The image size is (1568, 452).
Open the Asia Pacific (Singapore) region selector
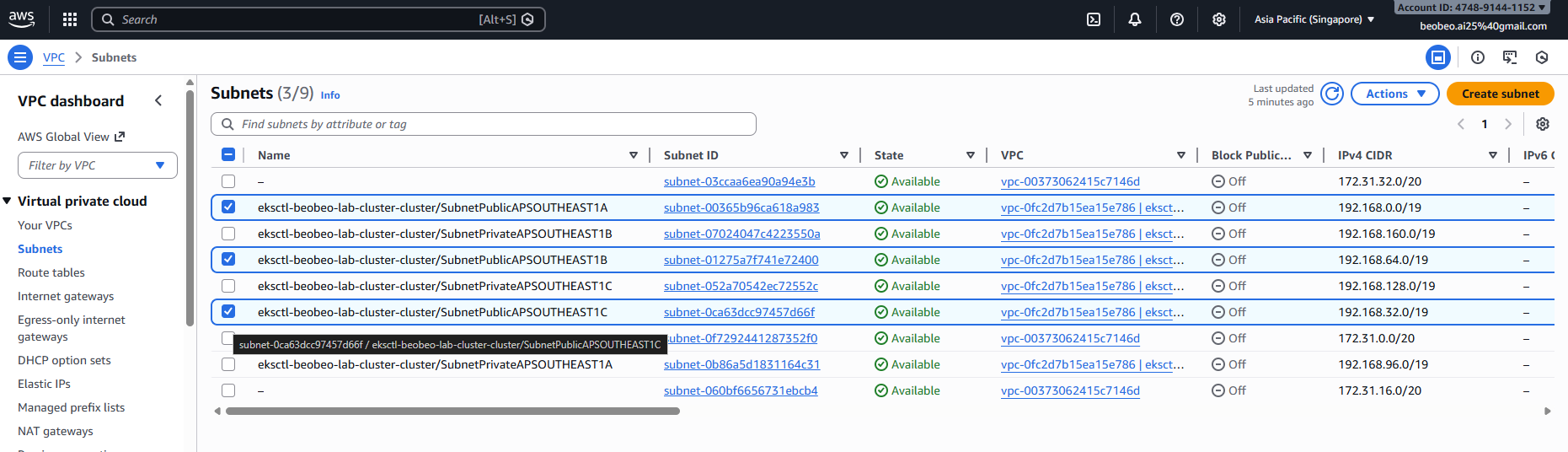[x=1314, y=19]
